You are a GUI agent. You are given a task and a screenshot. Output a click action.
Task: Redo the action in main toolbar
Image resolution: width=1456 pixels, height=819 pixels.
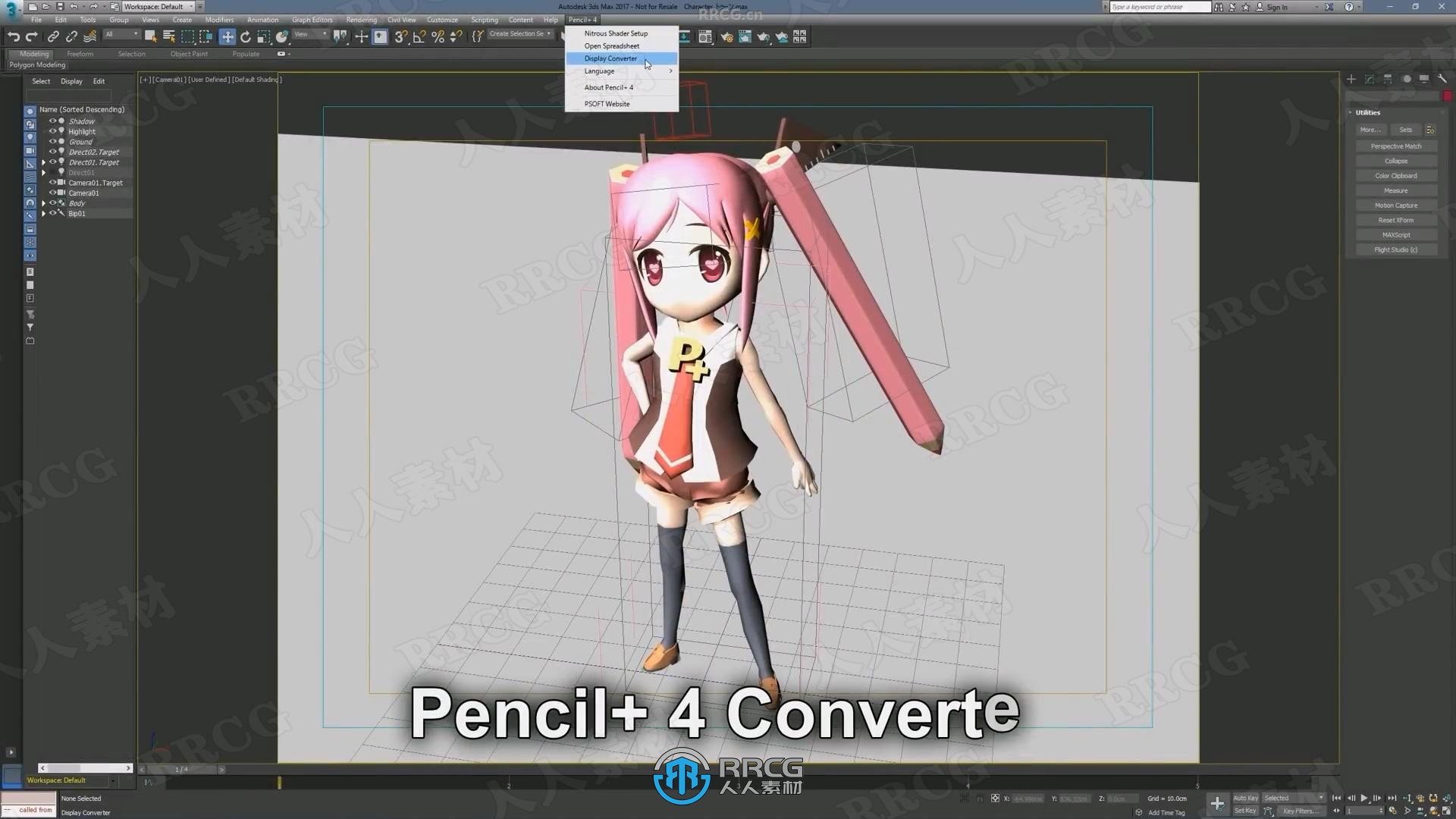[x=31, y=36]
